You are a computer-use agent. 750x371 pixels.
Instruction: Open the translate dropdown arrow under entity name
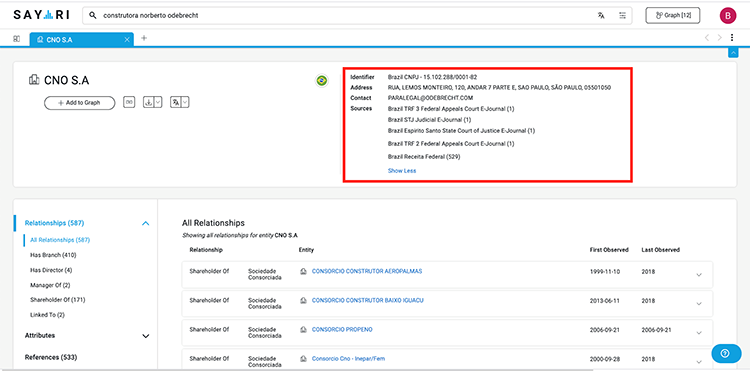click(185, 102)
